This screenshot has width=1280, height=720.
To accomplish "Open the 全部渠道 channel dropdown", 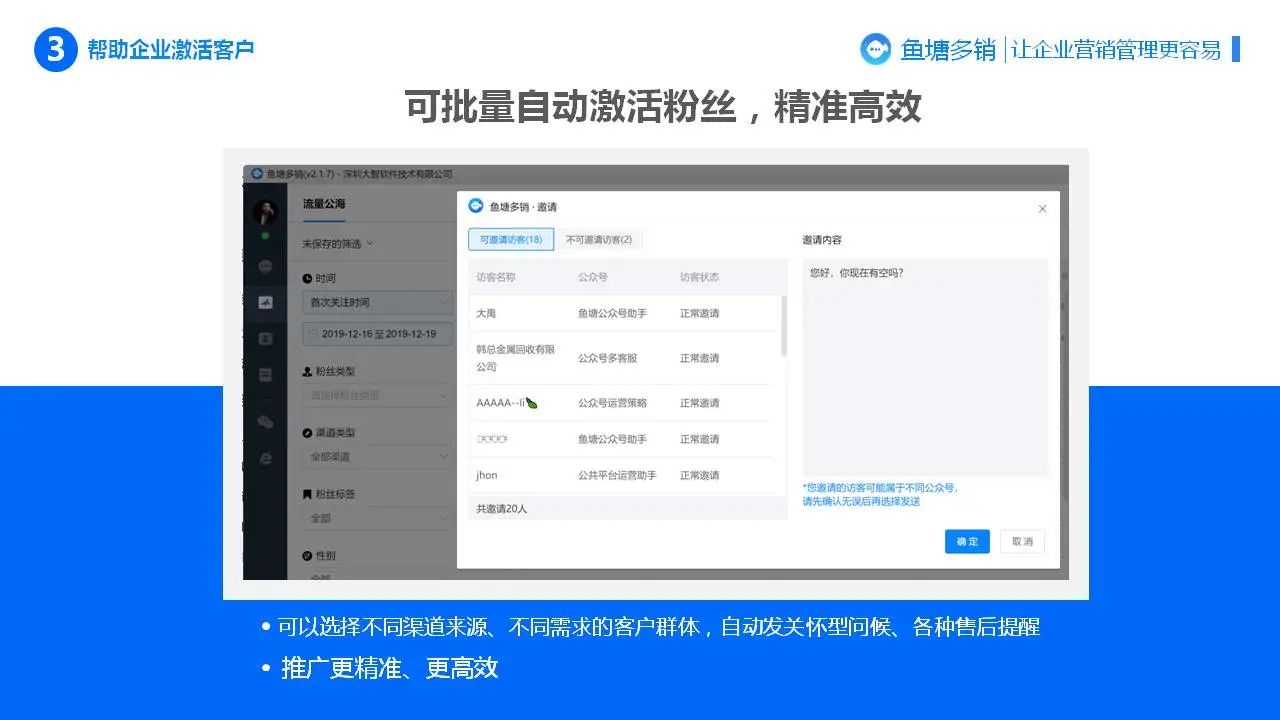I will click(x=376, y=456).
